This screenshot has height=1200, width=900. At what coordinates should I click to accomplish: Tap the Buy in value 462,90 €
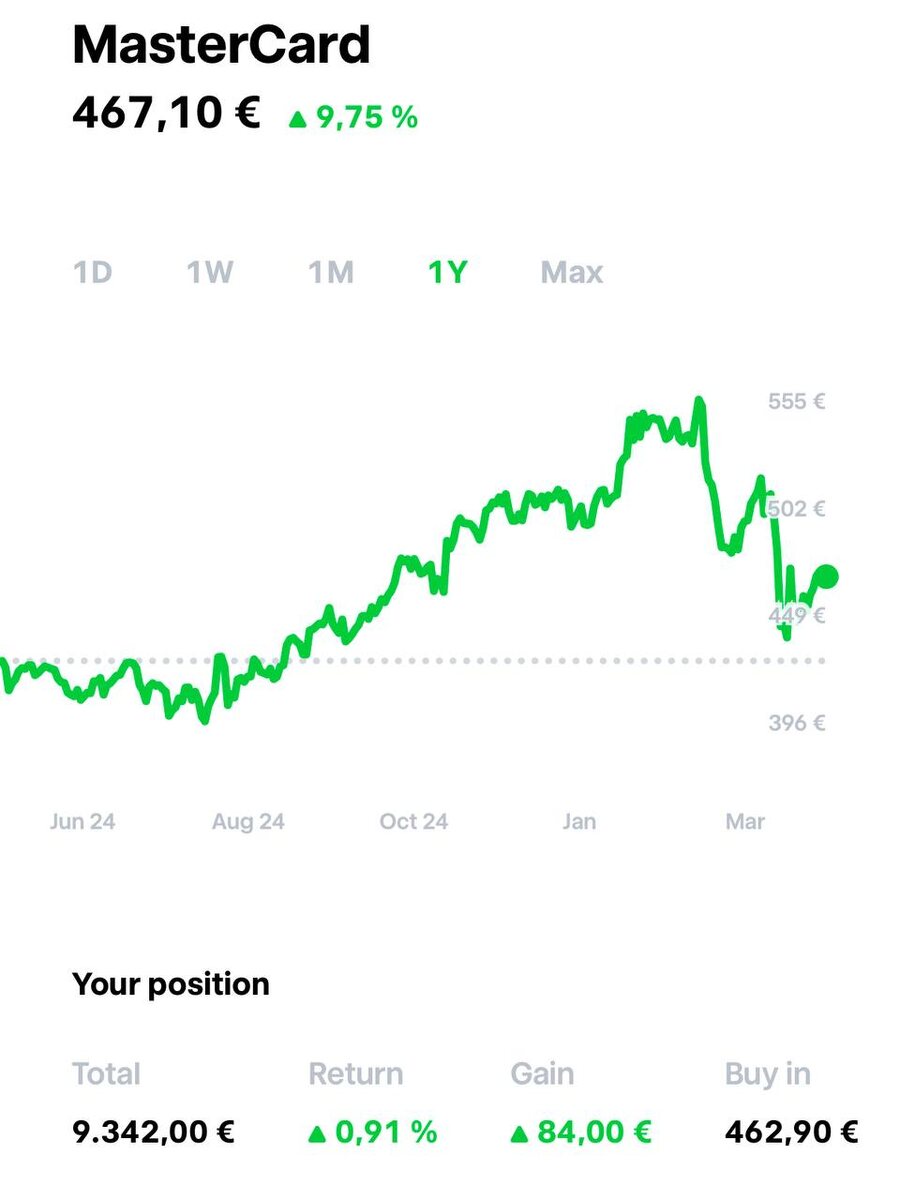pos(790,1132)
